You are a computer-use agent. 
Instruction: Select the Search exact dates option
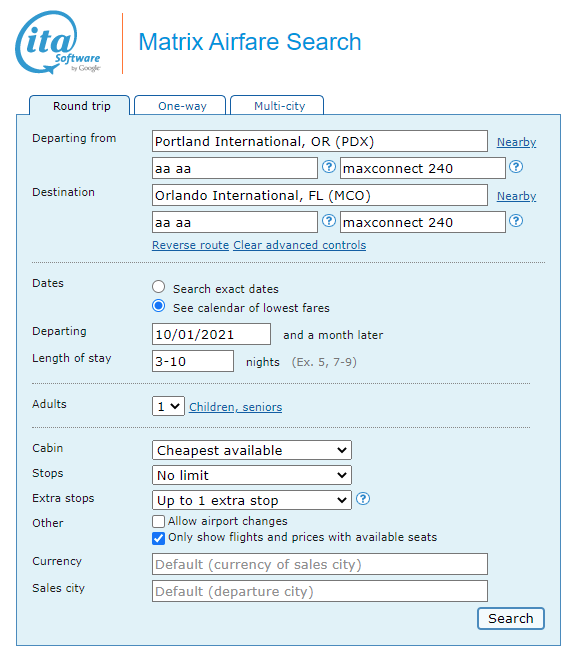pos(159,287)
